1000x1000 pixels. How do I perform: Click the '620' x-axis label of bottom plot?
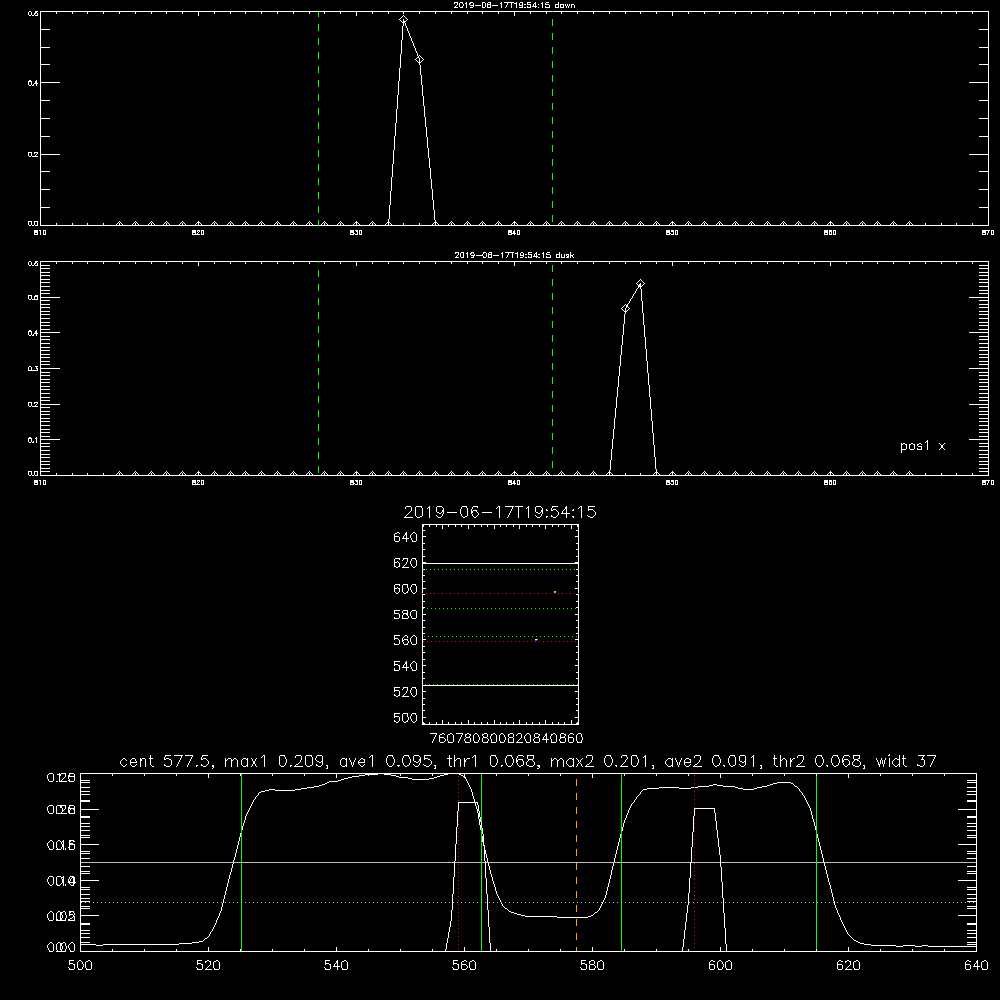coord(848,966)
